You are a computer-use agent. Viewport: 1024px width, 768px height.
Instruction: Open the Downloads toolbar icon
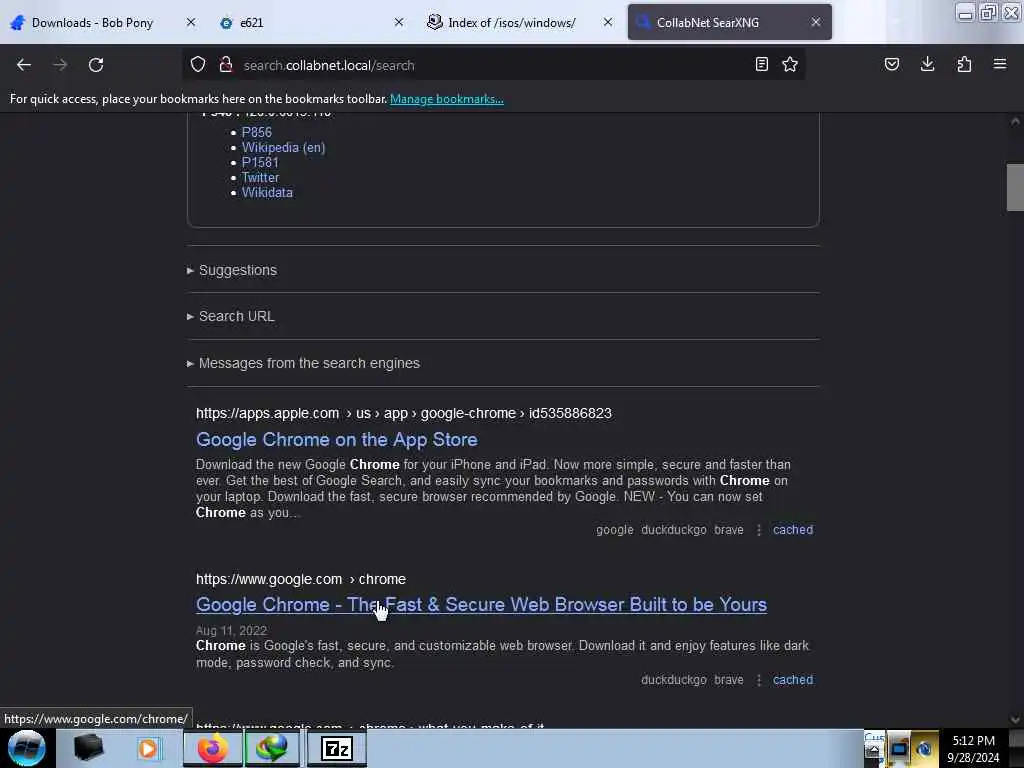pyautogui.click(x=927, y=64)
